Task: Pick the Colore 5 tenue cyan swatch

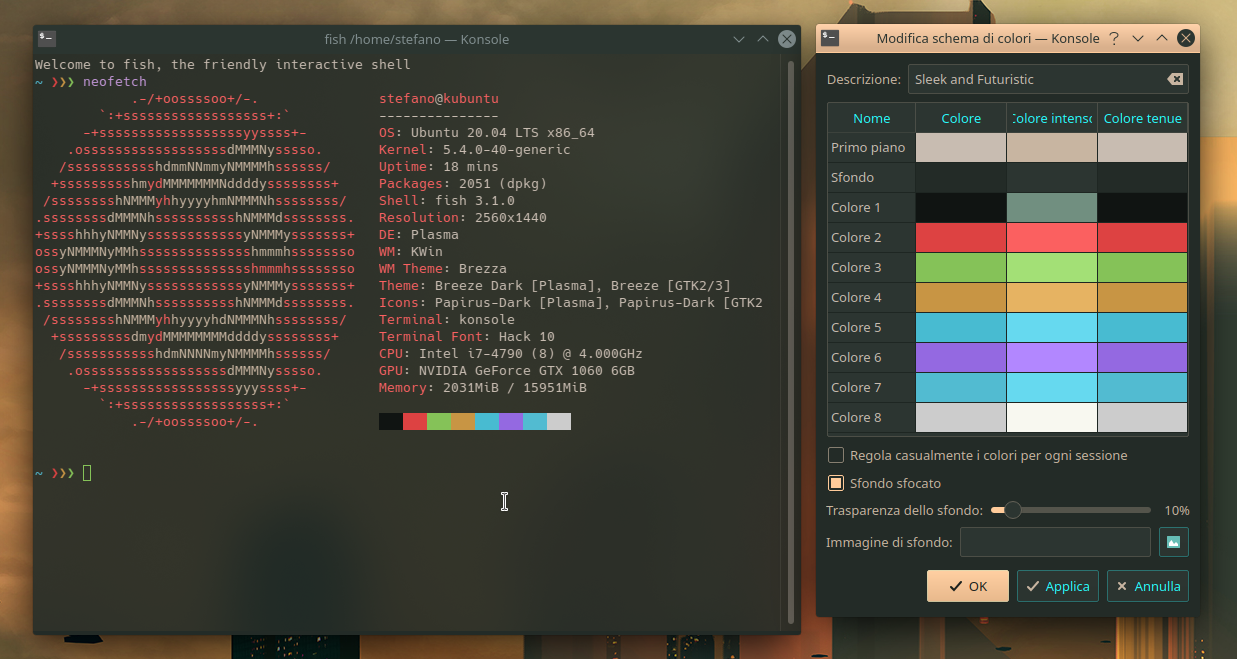Action: click(1143, 327)
